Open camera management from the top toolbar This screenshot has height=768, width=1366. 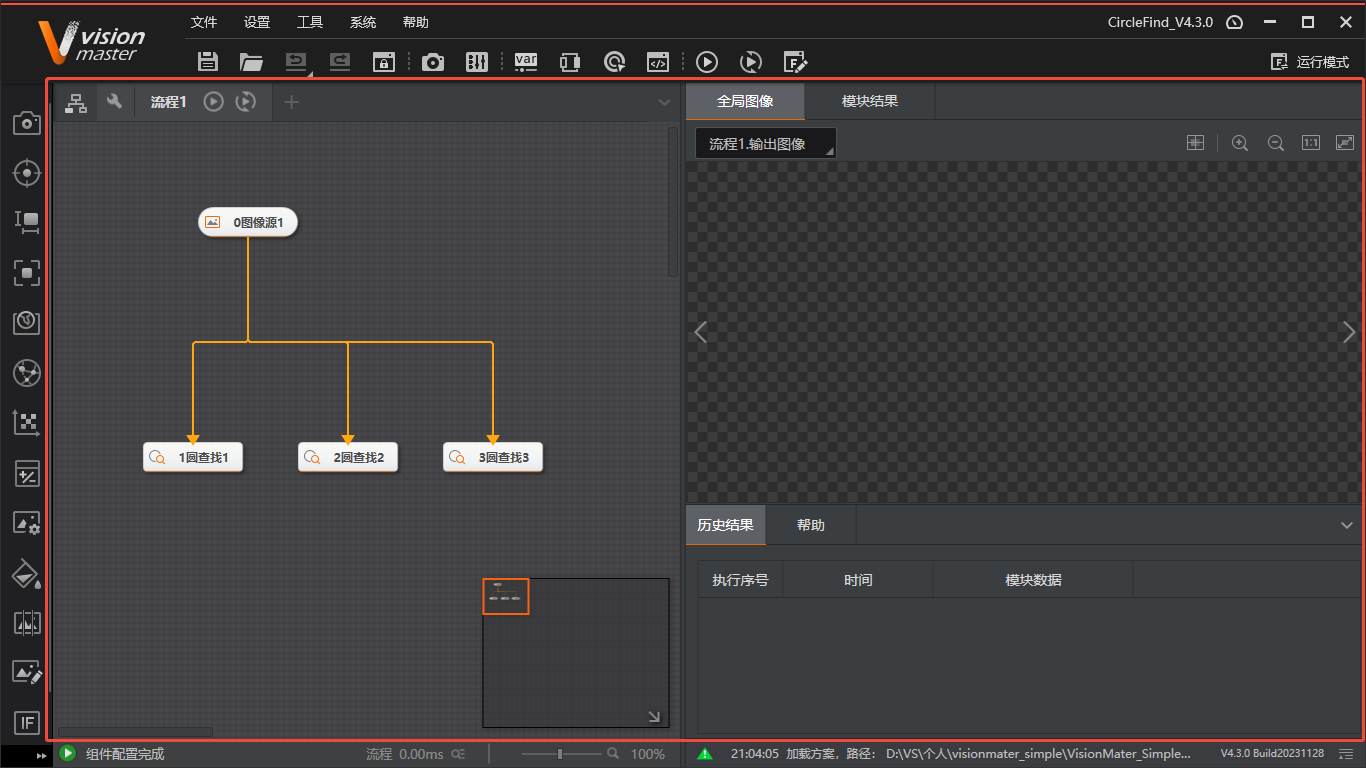[433, 62]
